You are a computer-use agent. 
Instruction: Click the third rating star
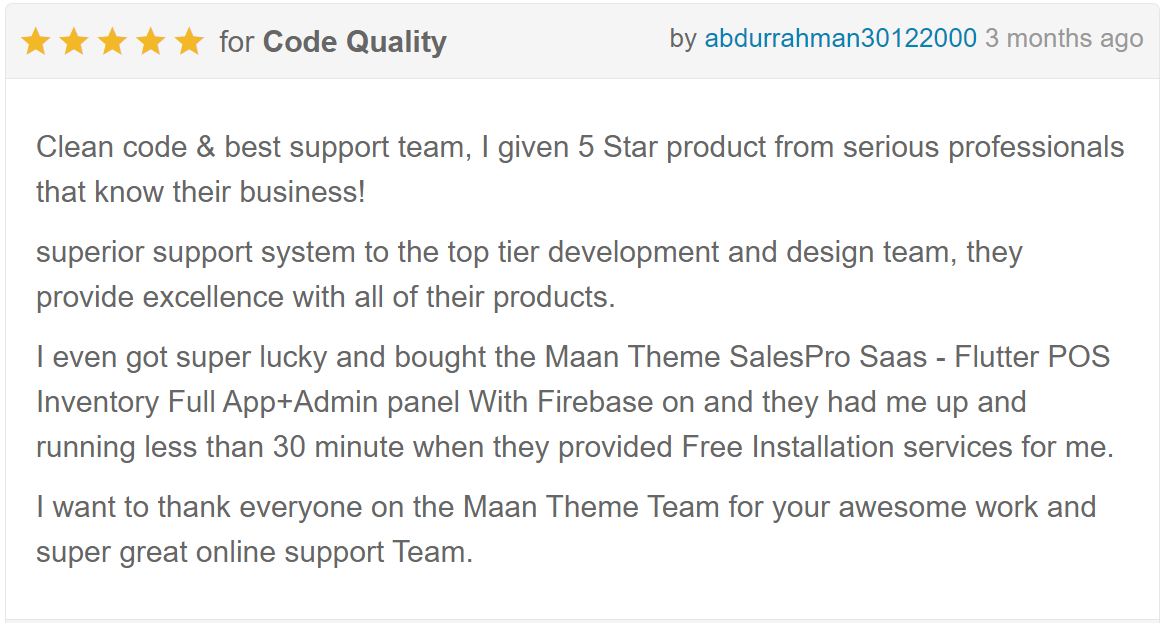click(112, 42)
